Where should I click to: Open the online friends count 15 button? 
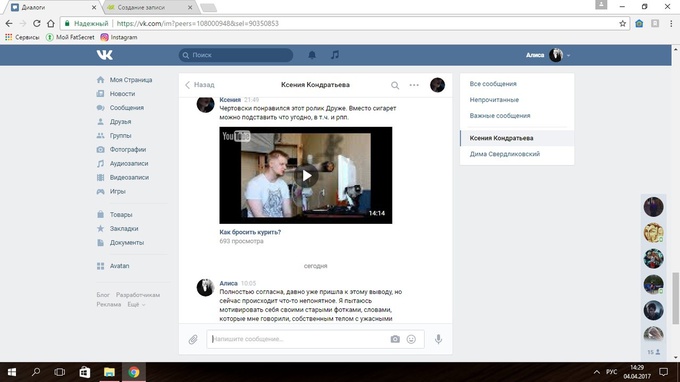coord(654,352)
